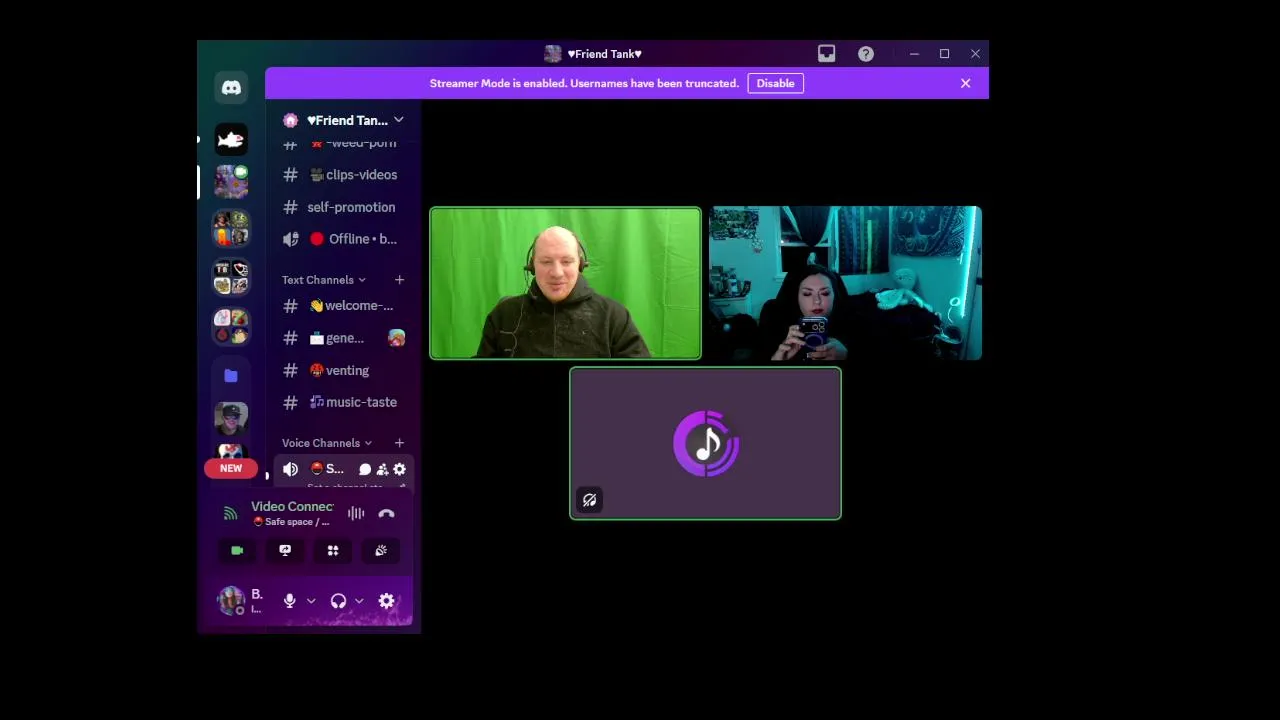Open the four-avatar folder with the pink icon
This screenshot has height=720, width=1280.
231,326
